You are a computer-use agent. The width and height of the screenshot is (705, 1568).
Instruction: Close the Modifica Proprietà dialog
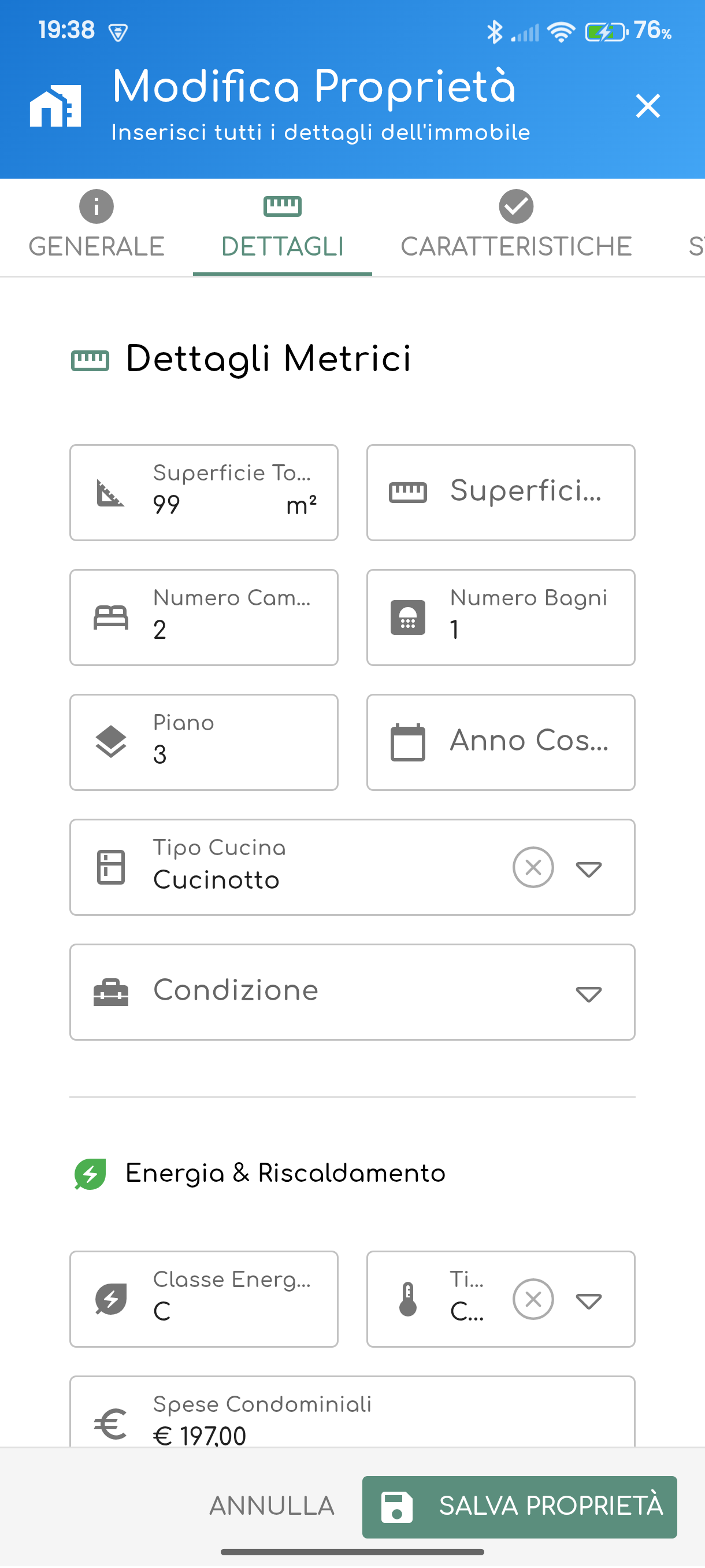click(647, 106)
